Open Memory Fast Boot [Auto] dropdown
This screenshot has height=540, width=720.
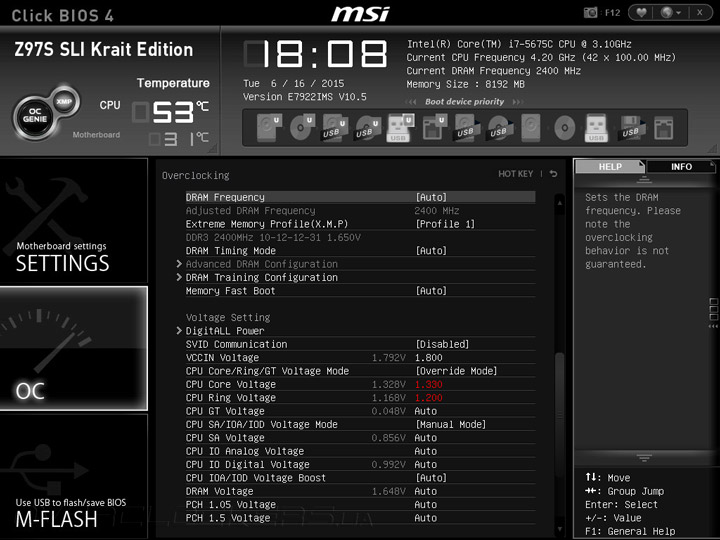click(431, 291)
